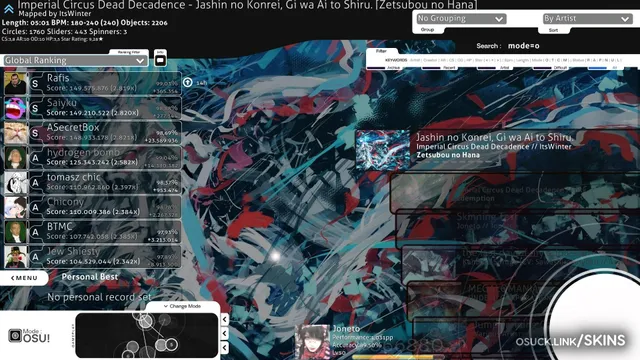Click the A rank badge on Chicony's score
The height and width of the screenshot is (360, 640).
pos(36,208)
